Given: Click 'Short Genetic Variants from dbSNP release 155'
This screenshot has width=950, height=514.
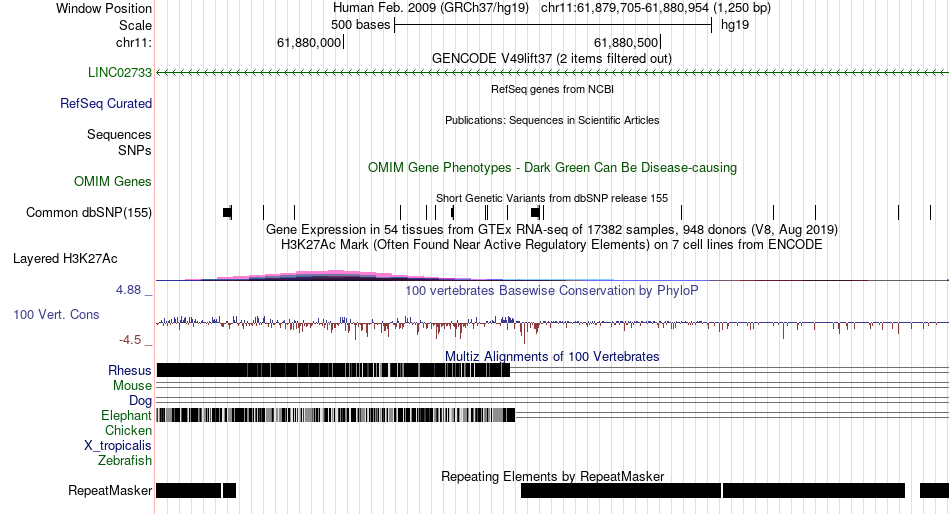Looking at the screenshot, I should click(552, 198).
